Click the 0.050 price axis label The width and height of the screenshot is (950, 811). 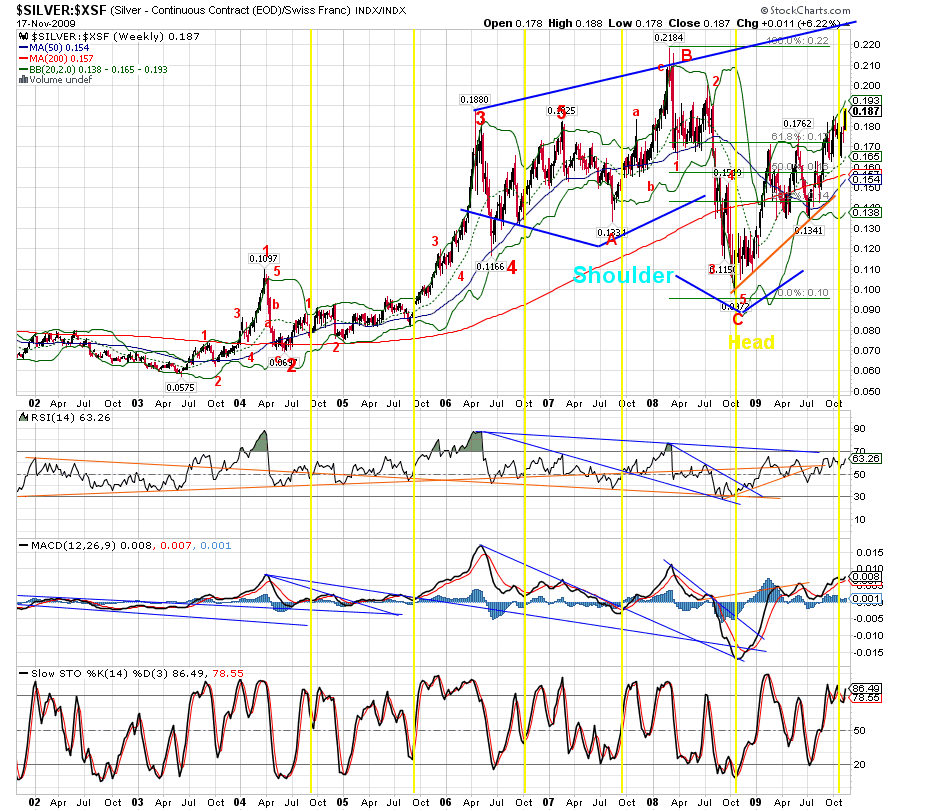click(866, 391)
